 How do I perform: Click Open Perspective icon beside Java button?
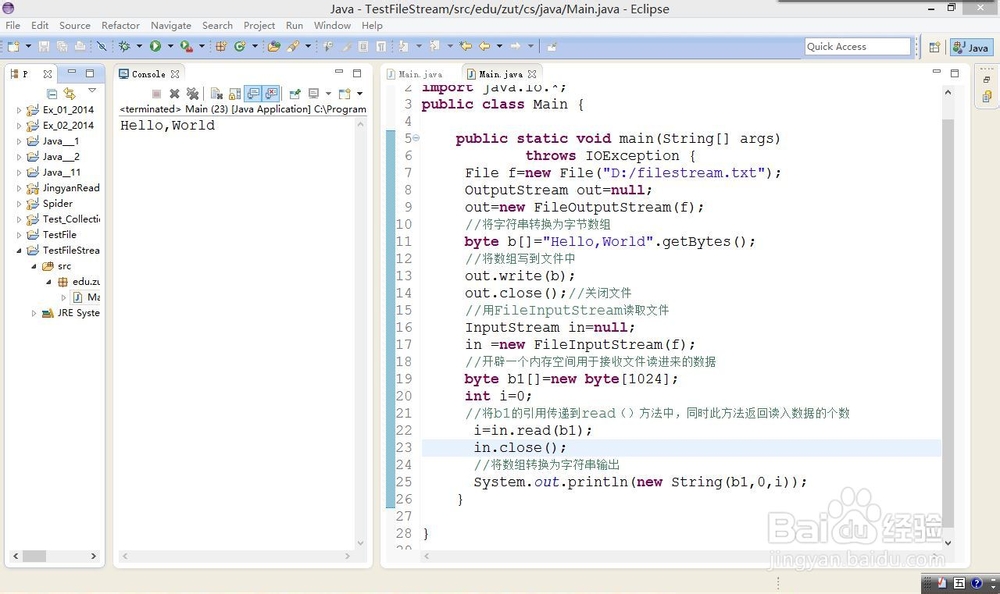pyautogui.click(x=934, y=47)
